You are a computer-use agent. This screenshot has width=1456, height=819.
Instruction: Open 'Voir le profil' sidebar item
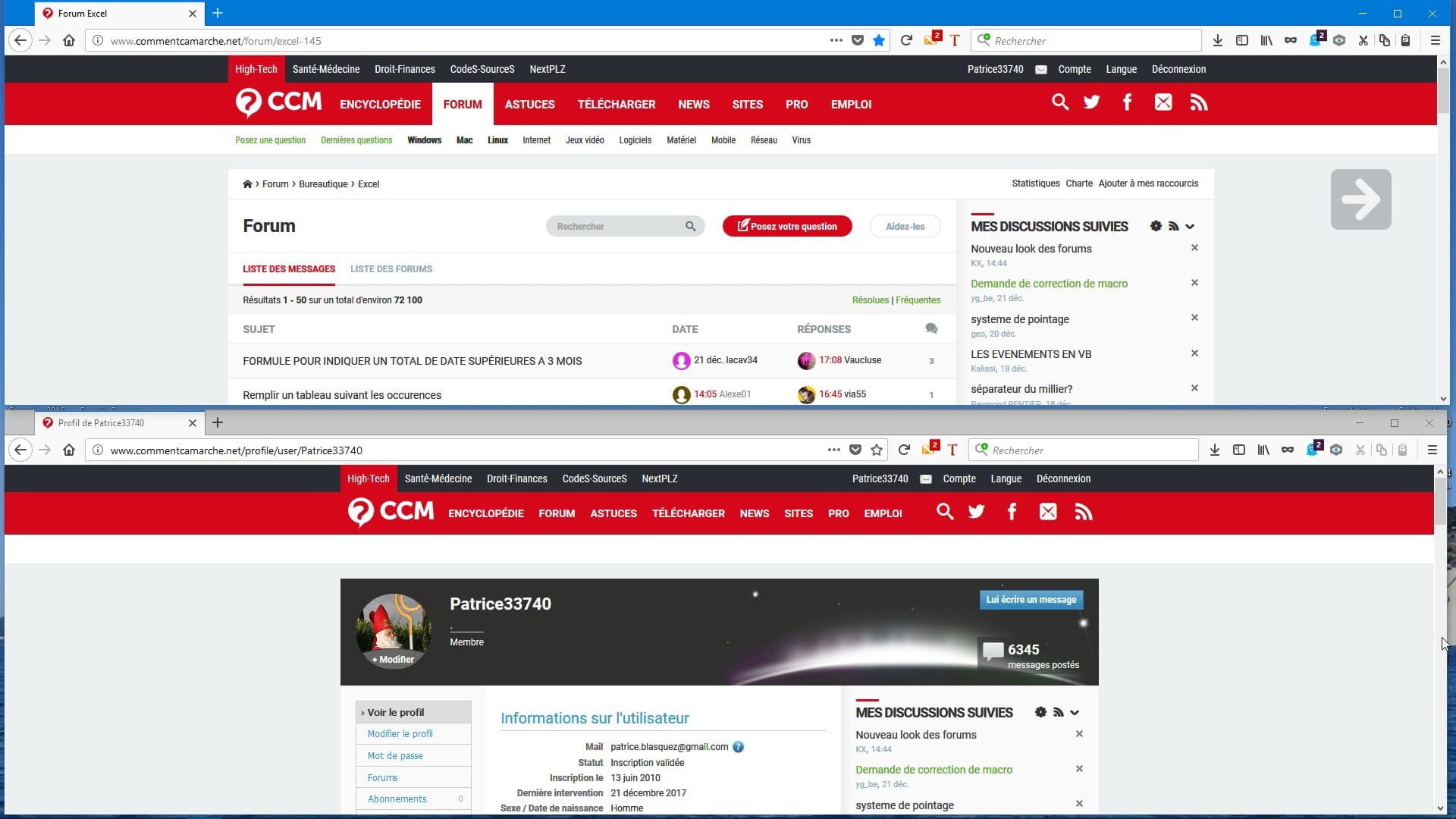pyautogui.click(x=413, y=712)
